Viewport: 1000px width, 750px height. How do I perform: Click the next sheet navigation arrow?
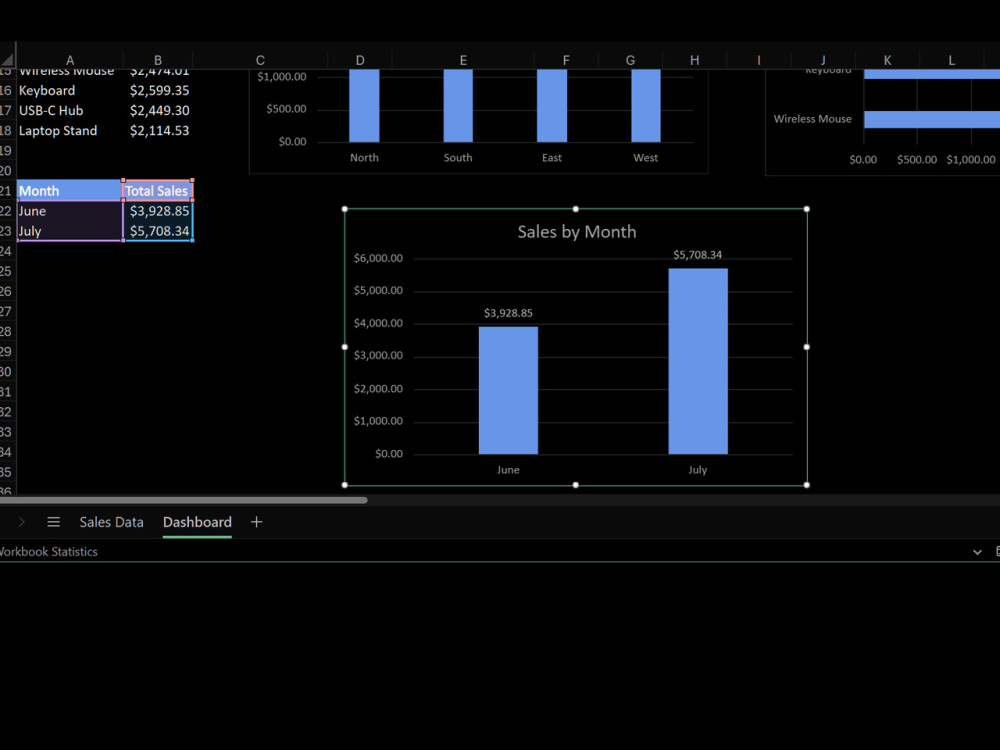22,522
